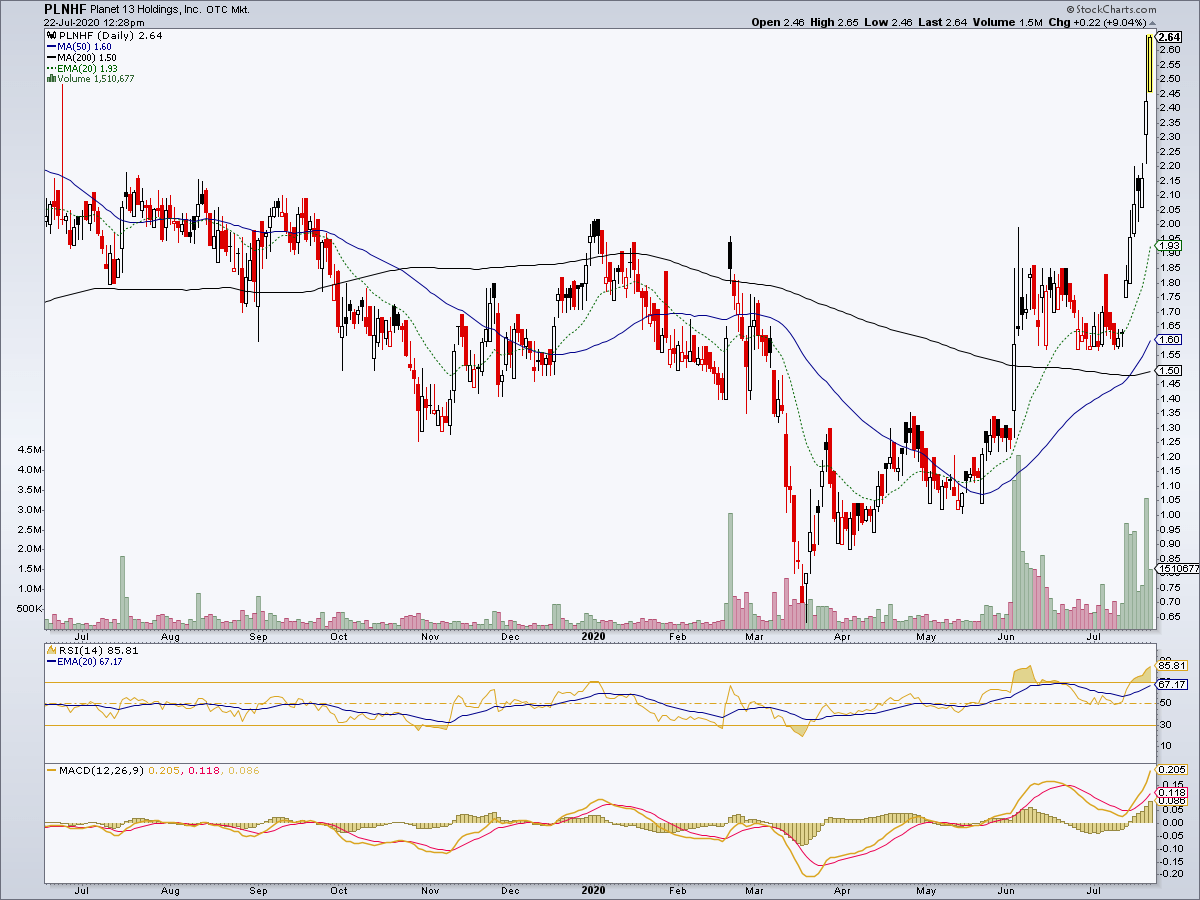Click the 3.0M volume scale label

[28, 510]
